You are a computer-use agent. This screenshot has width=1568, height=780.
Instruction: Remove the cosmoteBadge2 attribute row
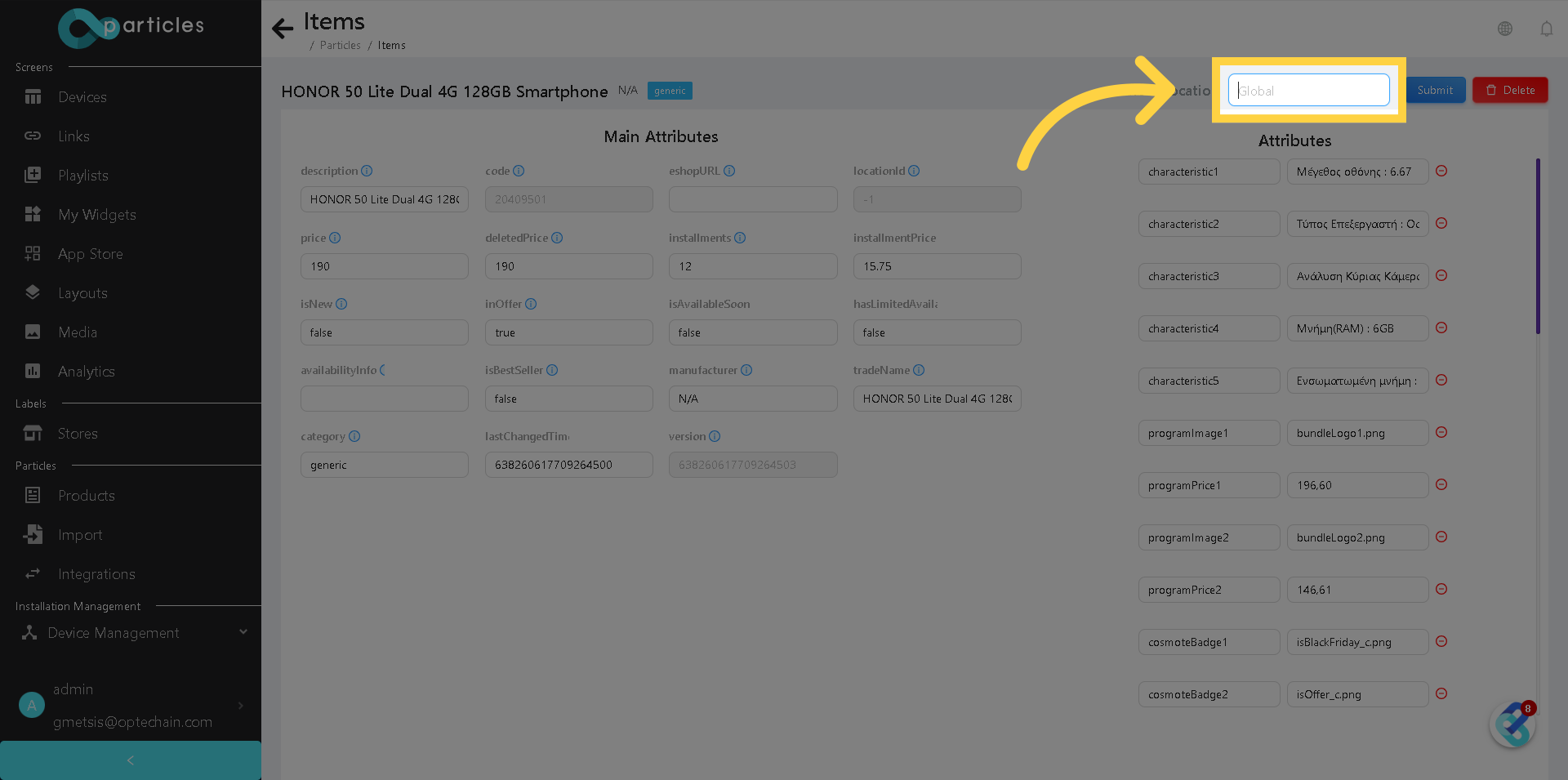tap(1441, 693)
